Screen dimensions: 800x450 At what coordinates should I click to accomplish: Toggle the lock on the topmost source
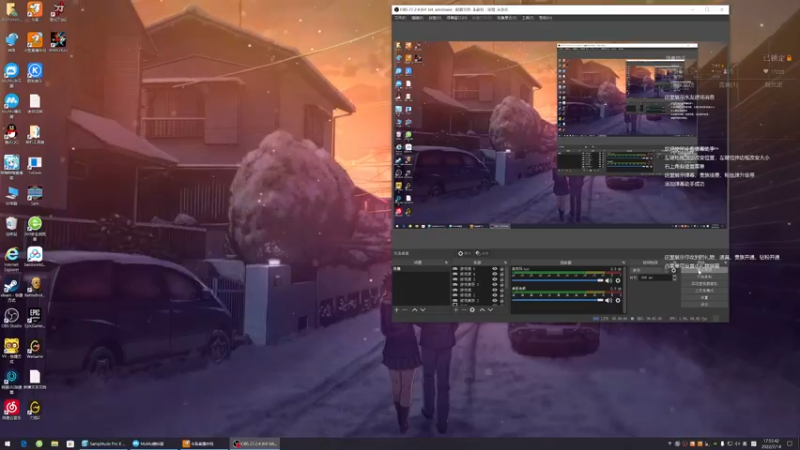pos(502,268)
